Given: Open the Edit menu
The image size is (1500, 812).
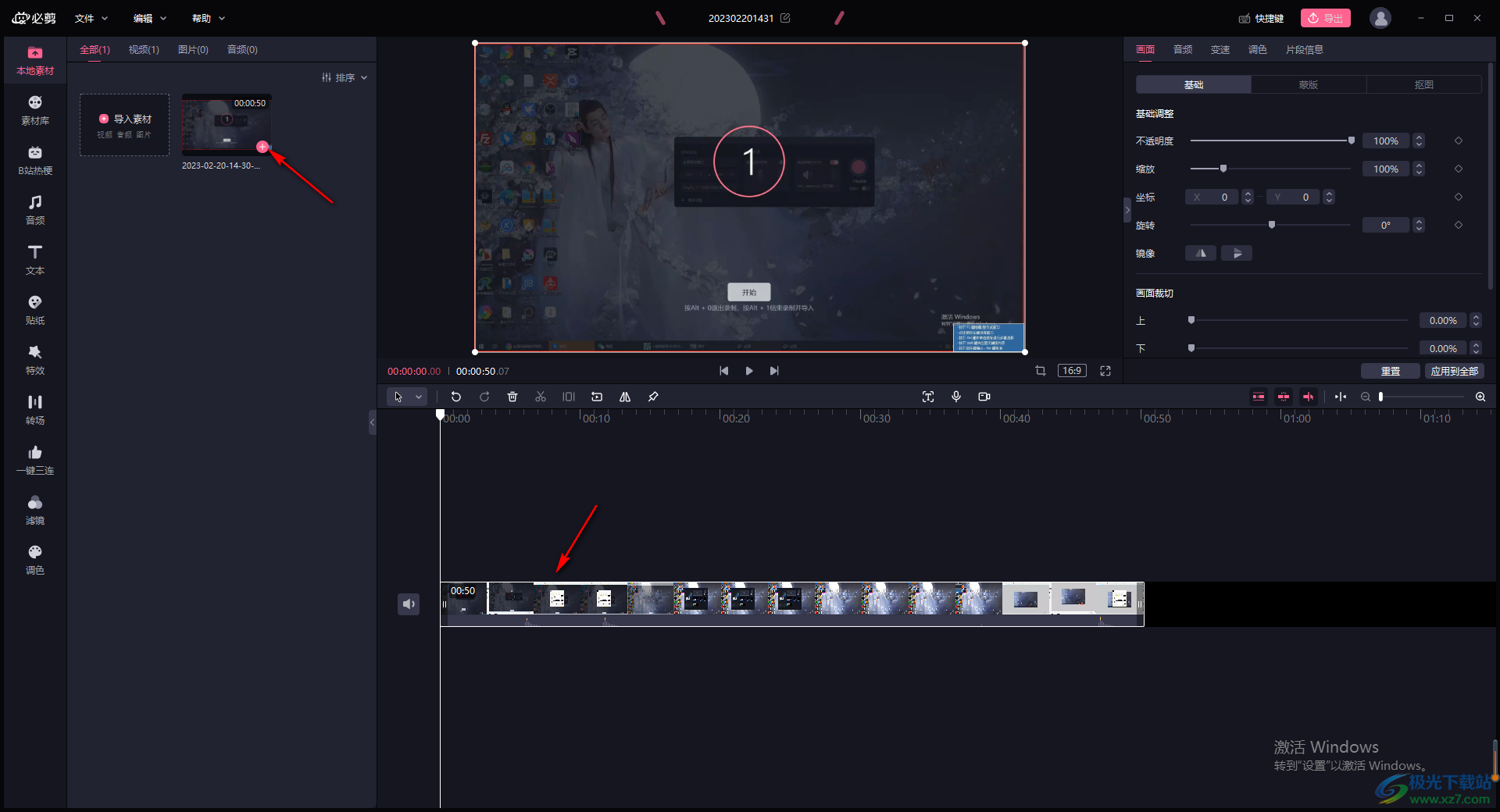Looking at the screenshot, I should [x=149, y=18].
